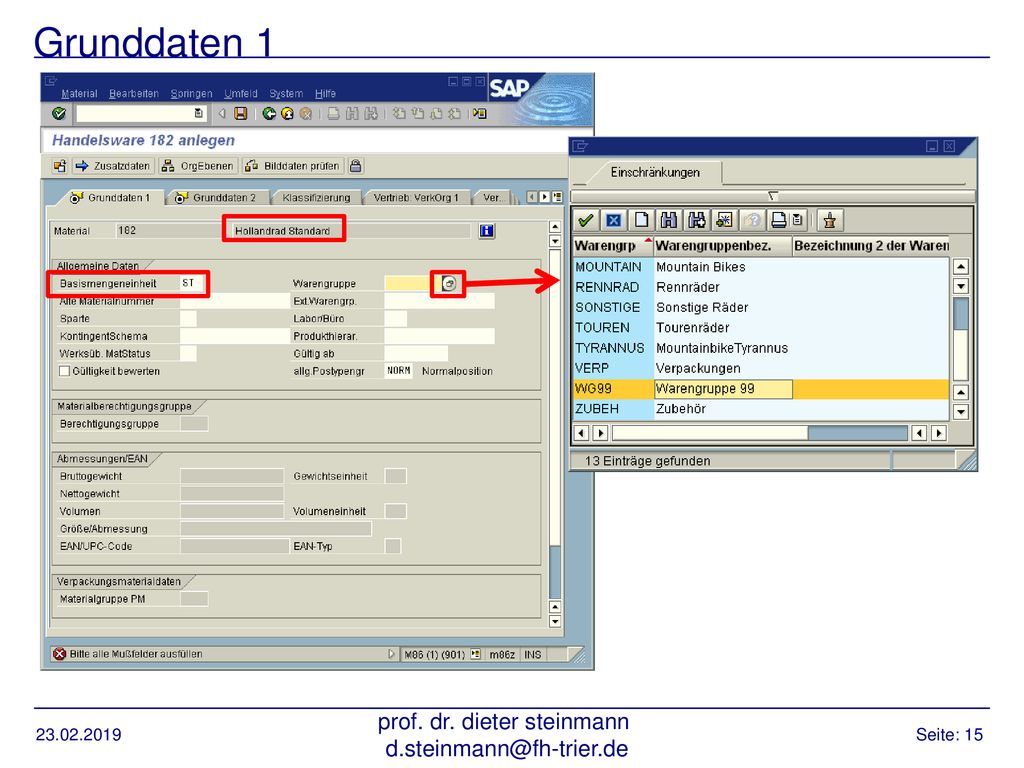The height and width of the screenshot is (768, 1024).
Task: Click the OrgEbenen button
Action: 199,166
